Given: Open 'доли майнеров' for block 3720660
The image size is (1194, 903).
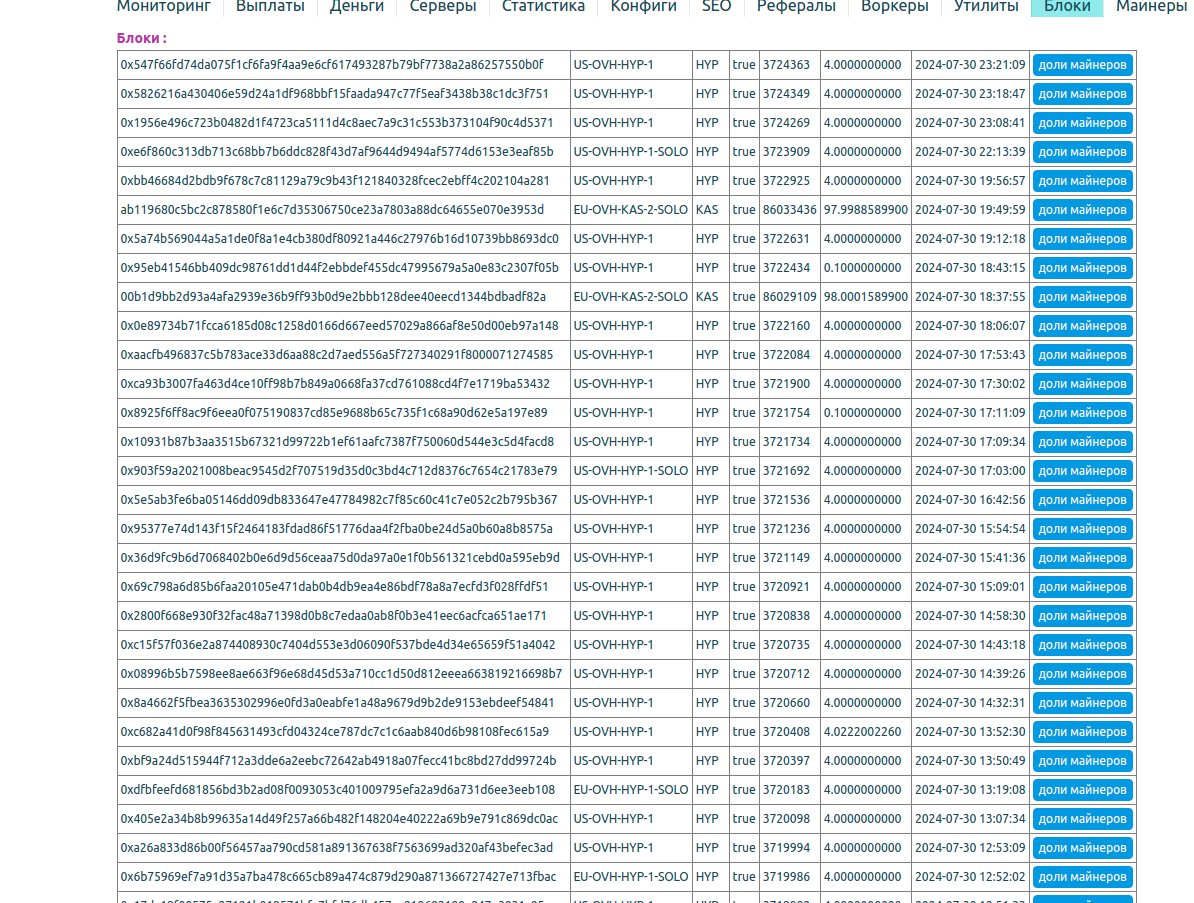Looking at the screenshot, I should (1082, 703).
